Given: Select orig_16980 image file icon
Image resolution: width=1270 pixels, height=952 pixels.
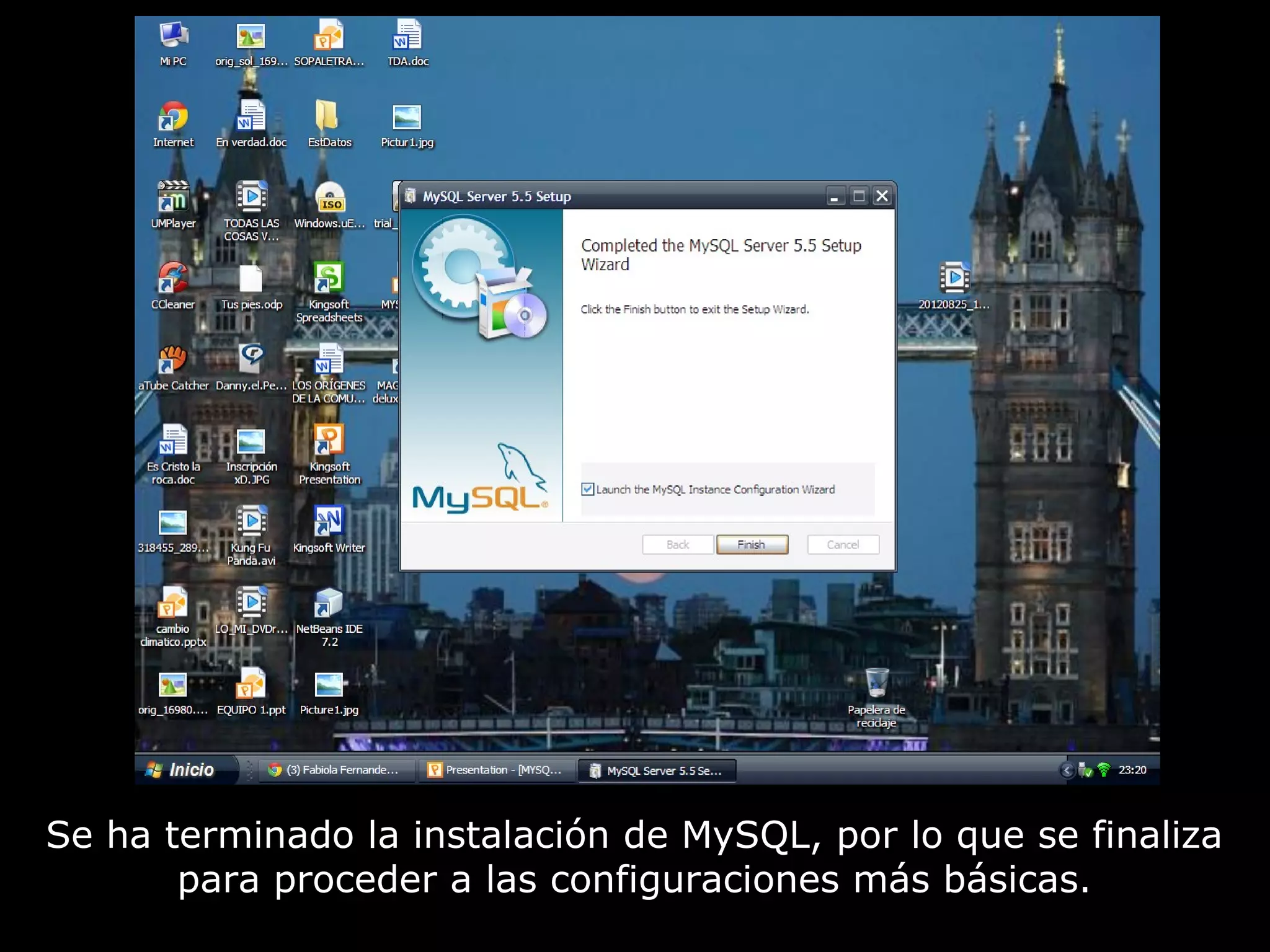Looking at the screenshot, I should tap(173, 684).
